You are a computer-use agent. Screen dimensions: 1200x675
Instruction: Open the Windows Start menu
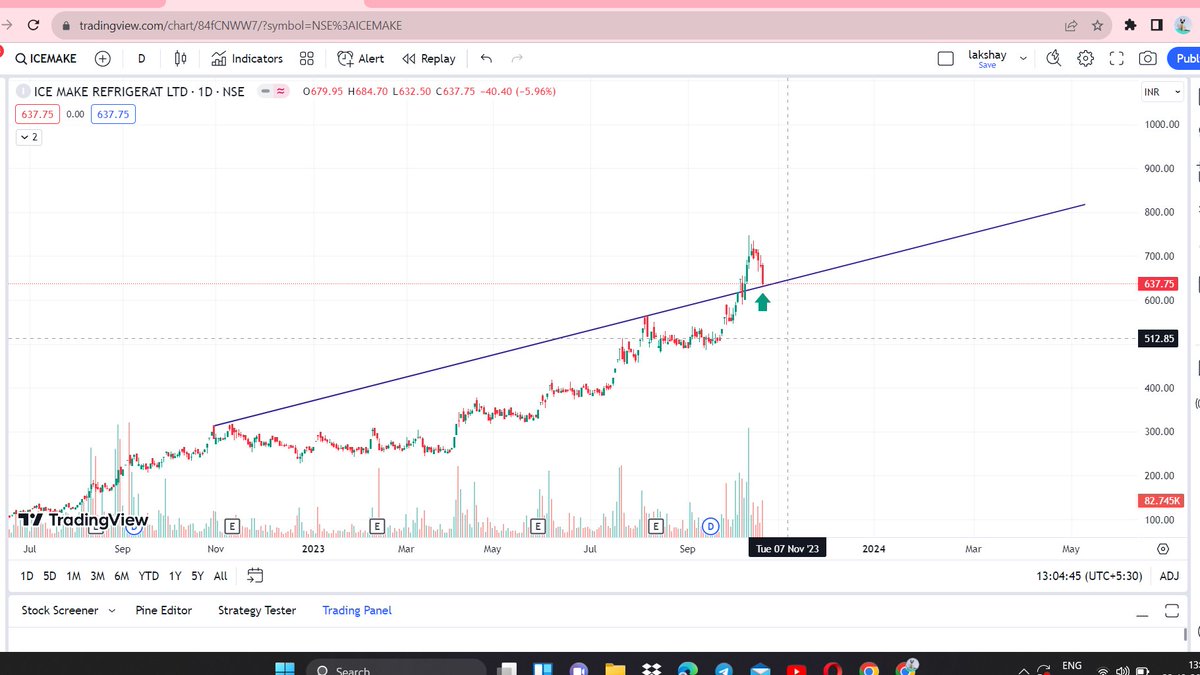[284, 669]
